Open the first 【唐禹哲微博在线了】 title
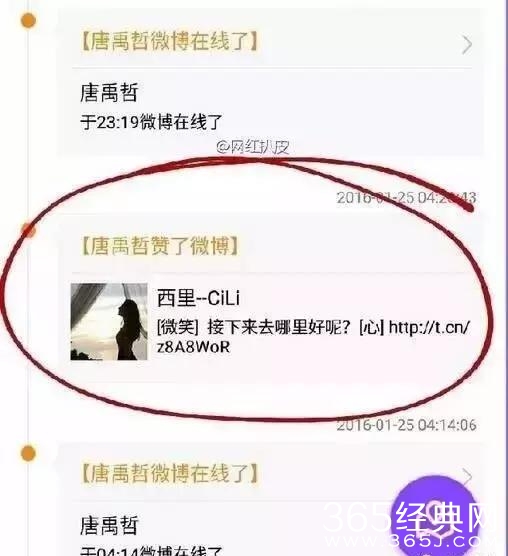The height and width of the screenshot is (556, 508). (x=170, y=41)
